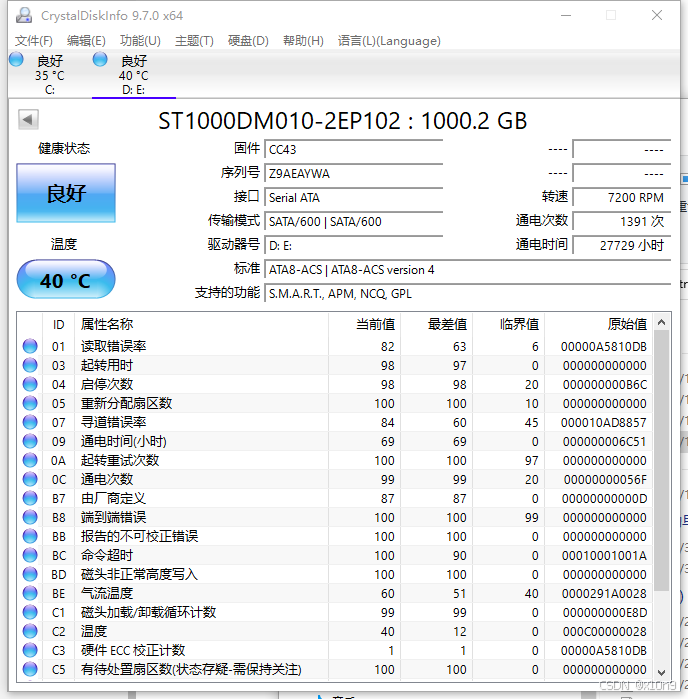Select the attribute name 命令超时
The width and height of the screenshot is (688, 699).
[107, 555]
